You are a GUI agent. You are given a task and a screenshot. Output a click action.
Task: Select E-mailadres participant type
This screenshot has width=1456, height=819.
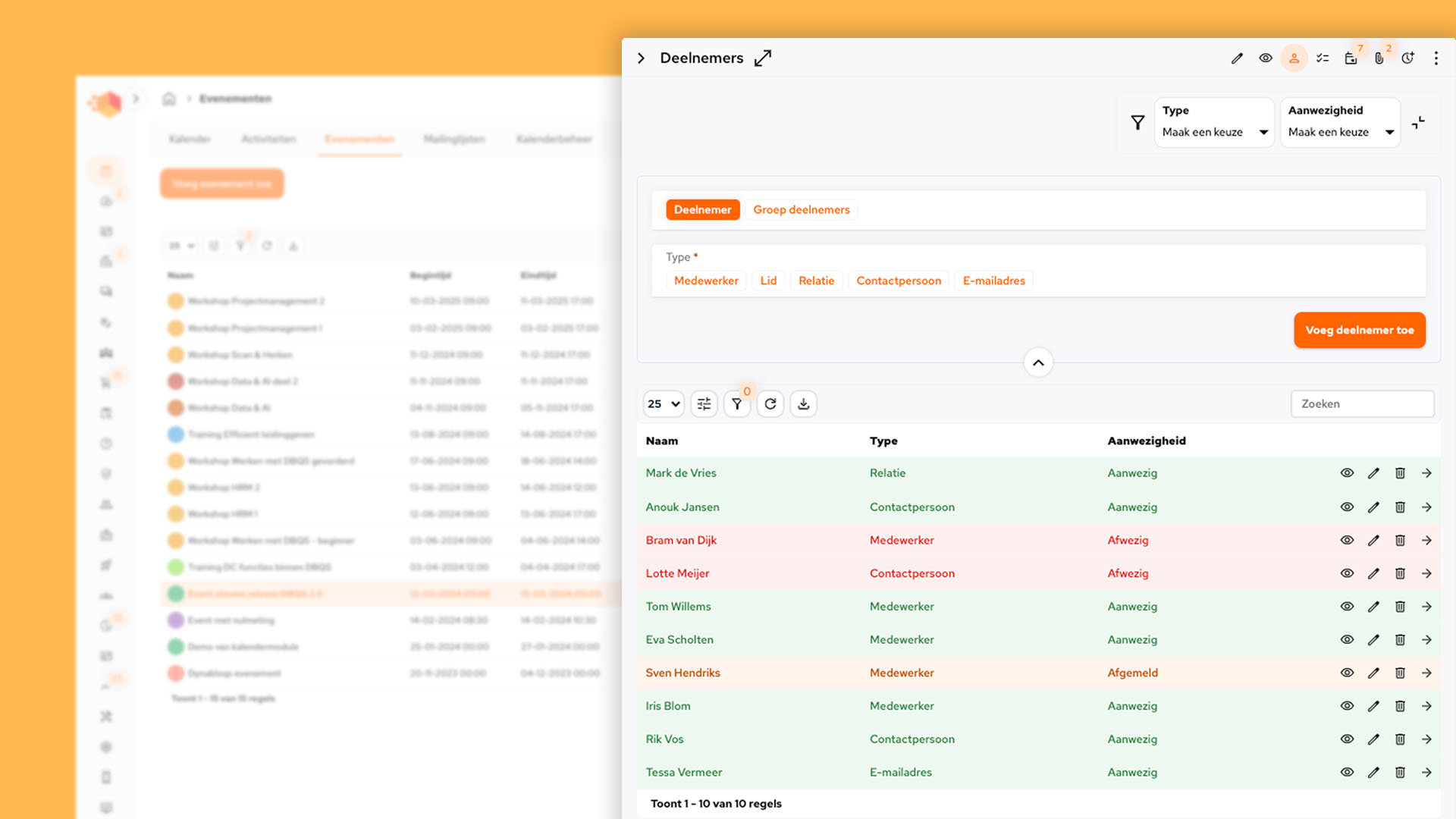[993, 281]
